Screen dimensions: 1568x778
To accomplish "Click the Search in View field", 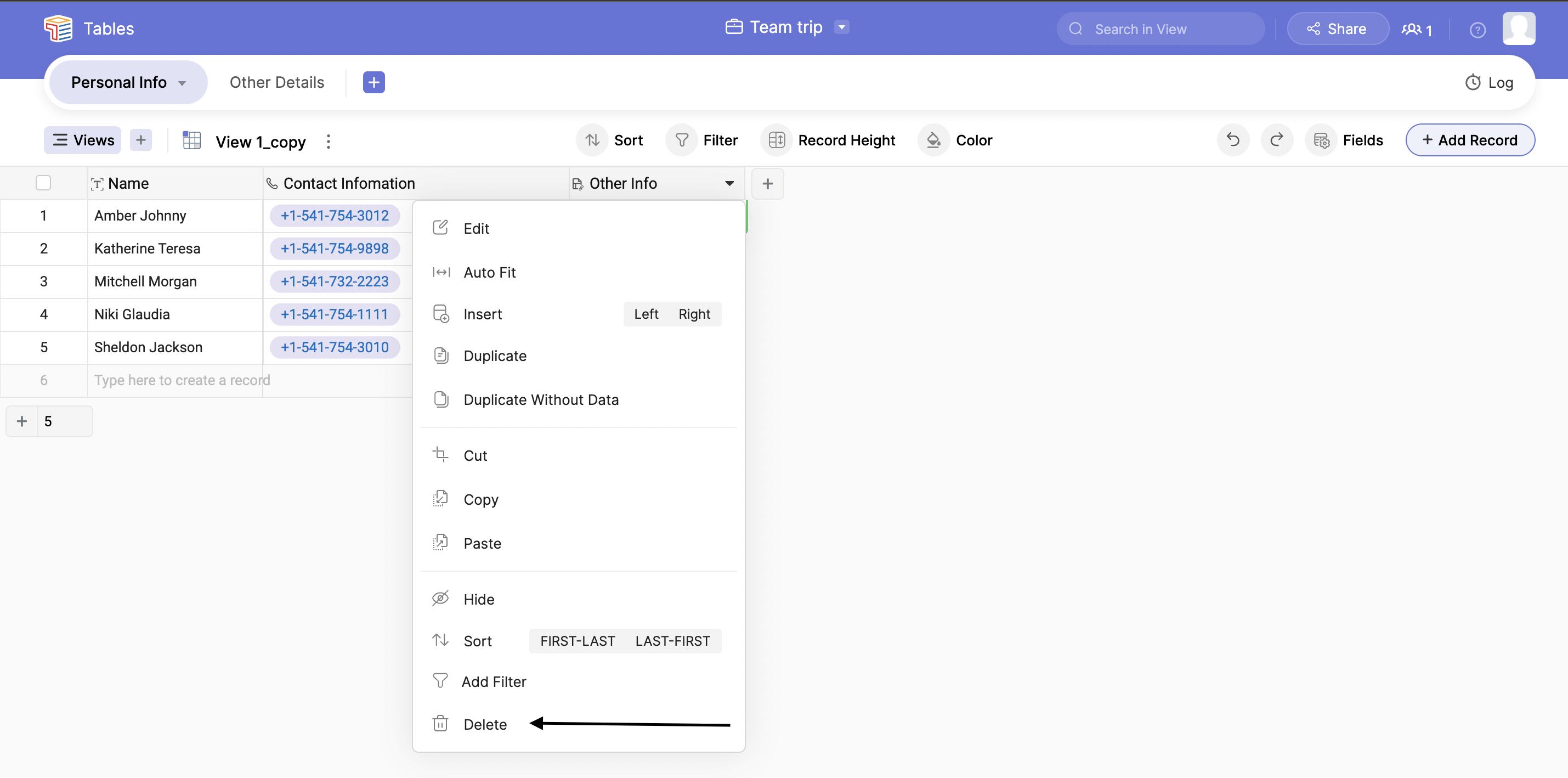I will tap(1169, 29).
